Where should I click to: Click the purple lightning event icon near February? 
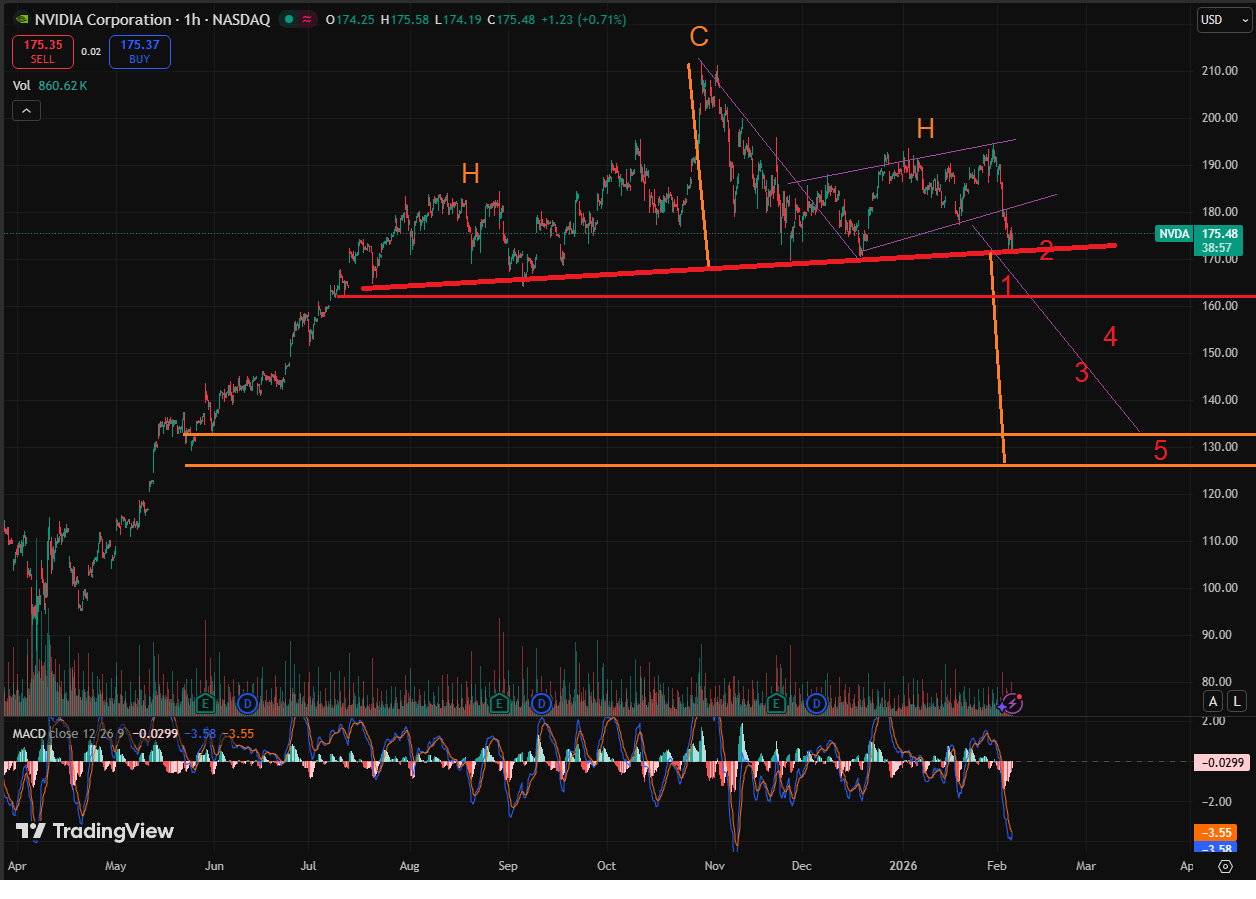tap(1012, 703)
